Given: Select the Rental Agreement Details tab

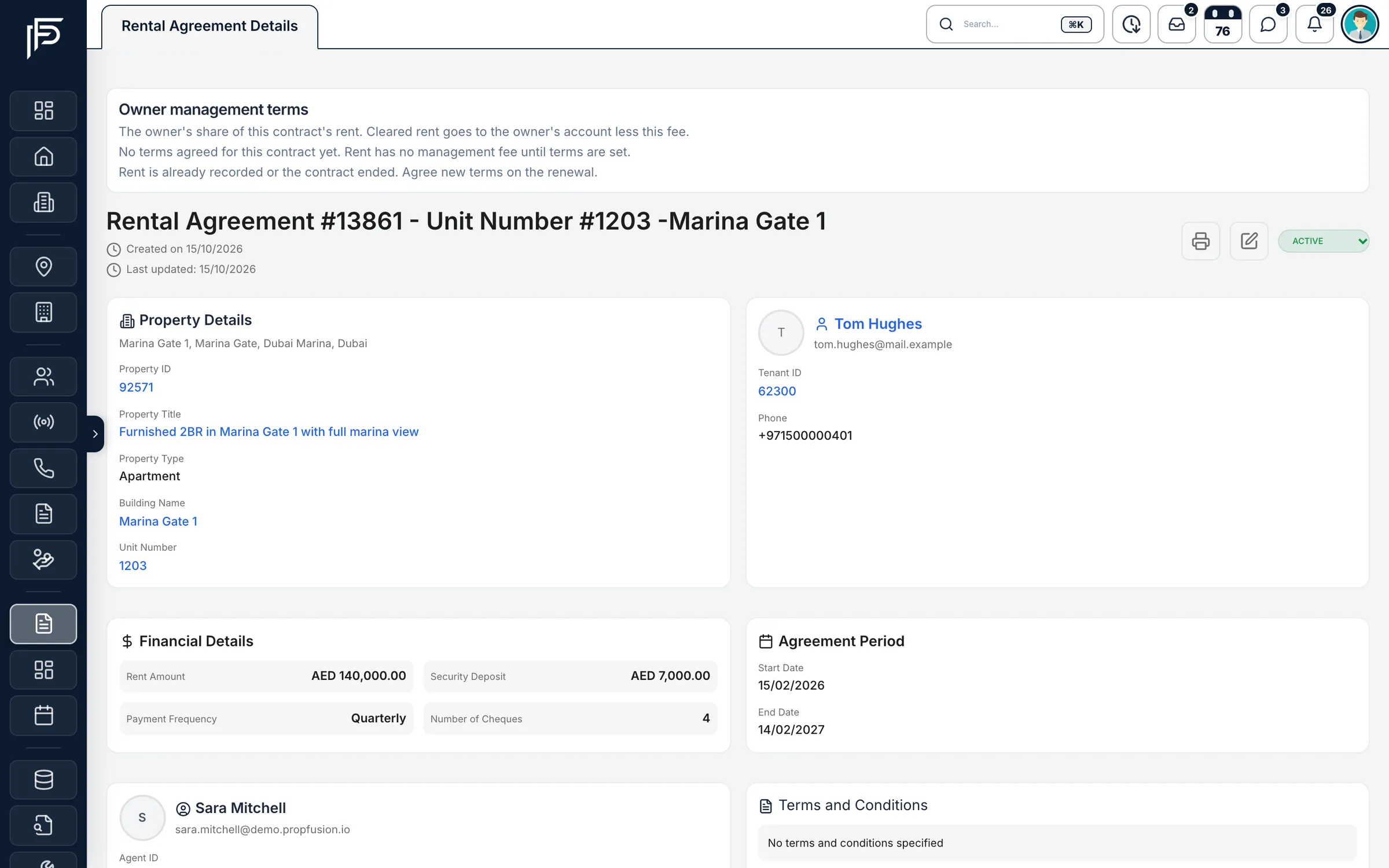Looking at the screenshot, I should pyautogui.click(x=210, y=27).
